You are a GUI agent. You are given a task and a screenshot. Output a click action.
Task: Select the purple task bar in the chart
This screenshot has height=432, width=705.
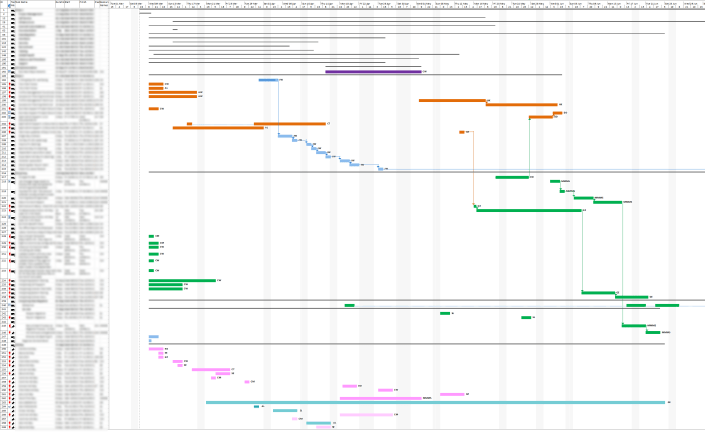click(373, 71)
